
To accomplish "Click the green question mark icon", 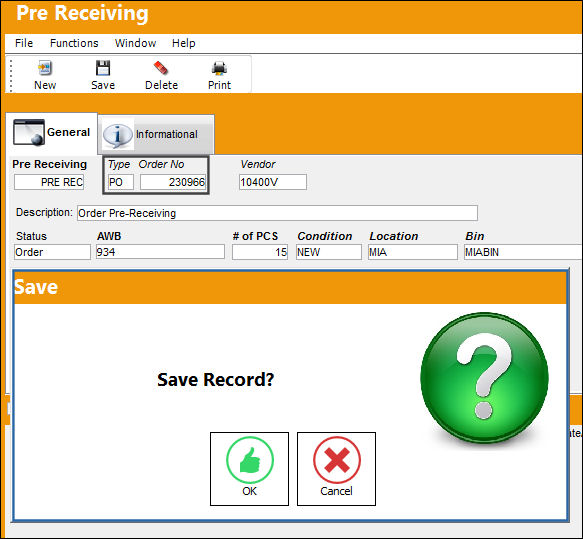I will (x=484, y=377).
